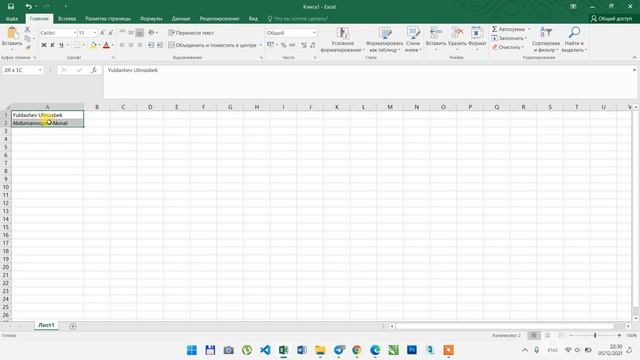Cut selection with the scissors icon
640x360 pixels.
point(27,30)
